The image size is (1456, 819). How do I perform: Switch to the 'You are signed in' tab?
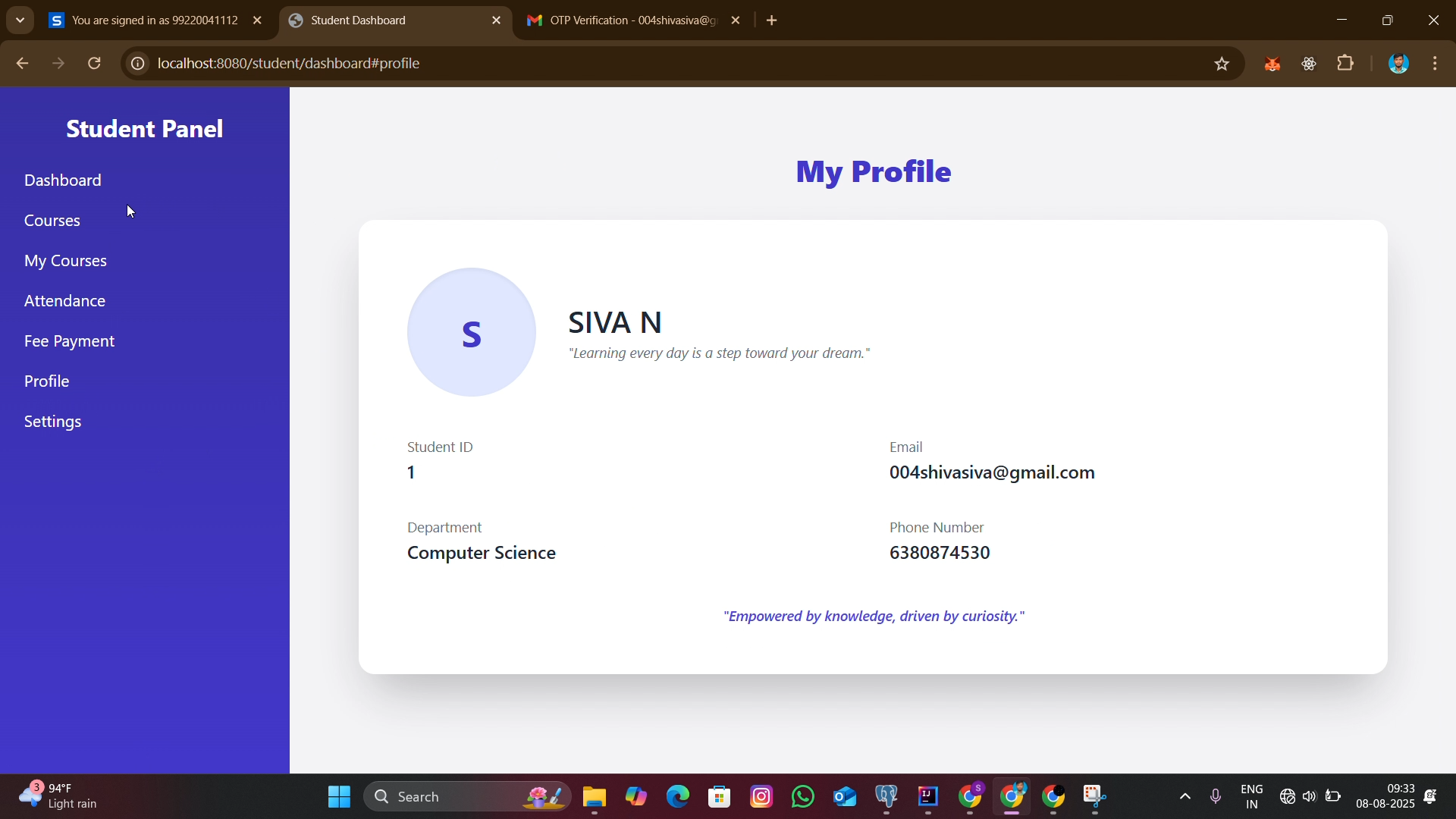(154, 20)
